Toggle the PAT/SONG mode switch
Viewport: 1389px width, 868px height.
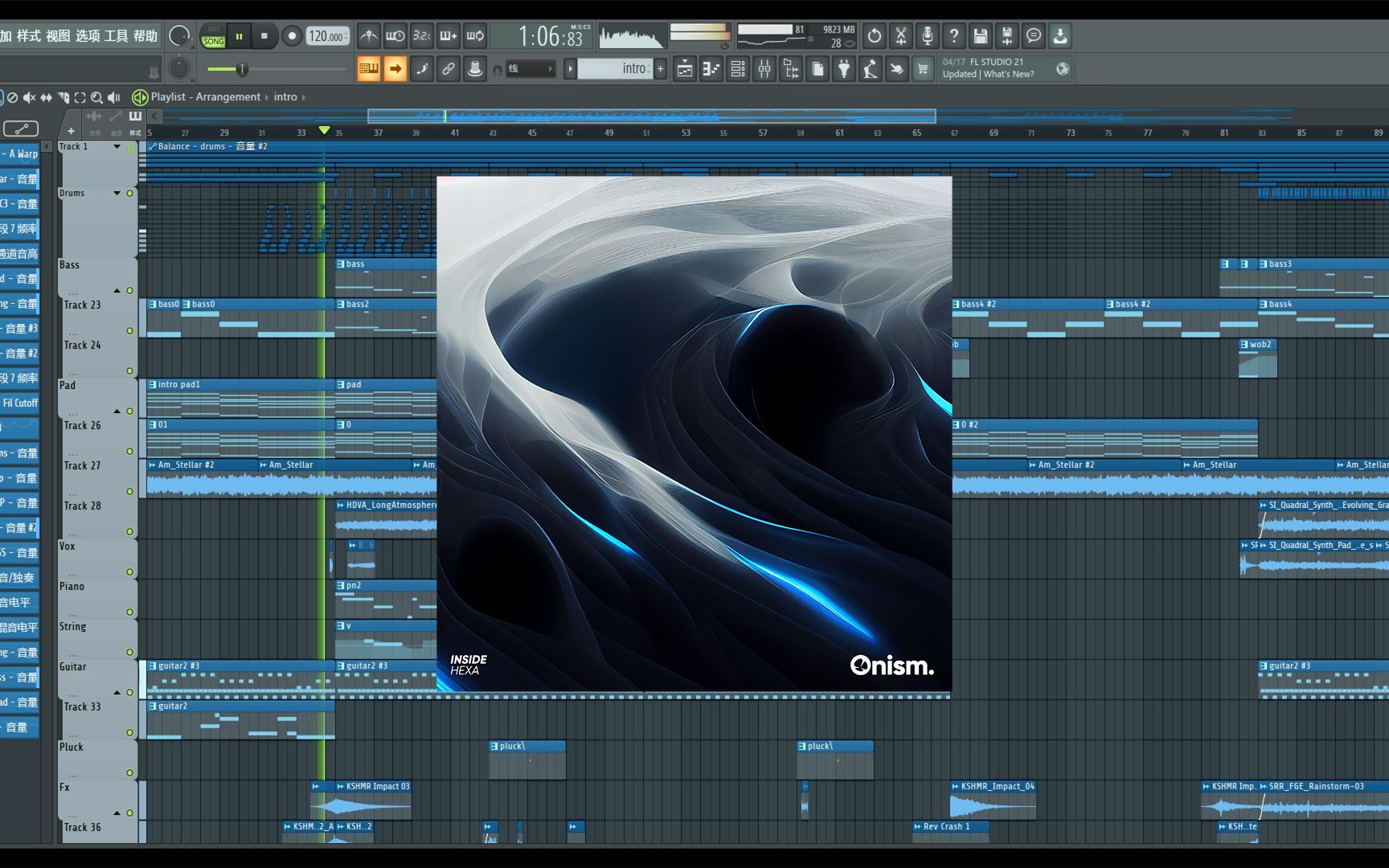click(213, 36)
